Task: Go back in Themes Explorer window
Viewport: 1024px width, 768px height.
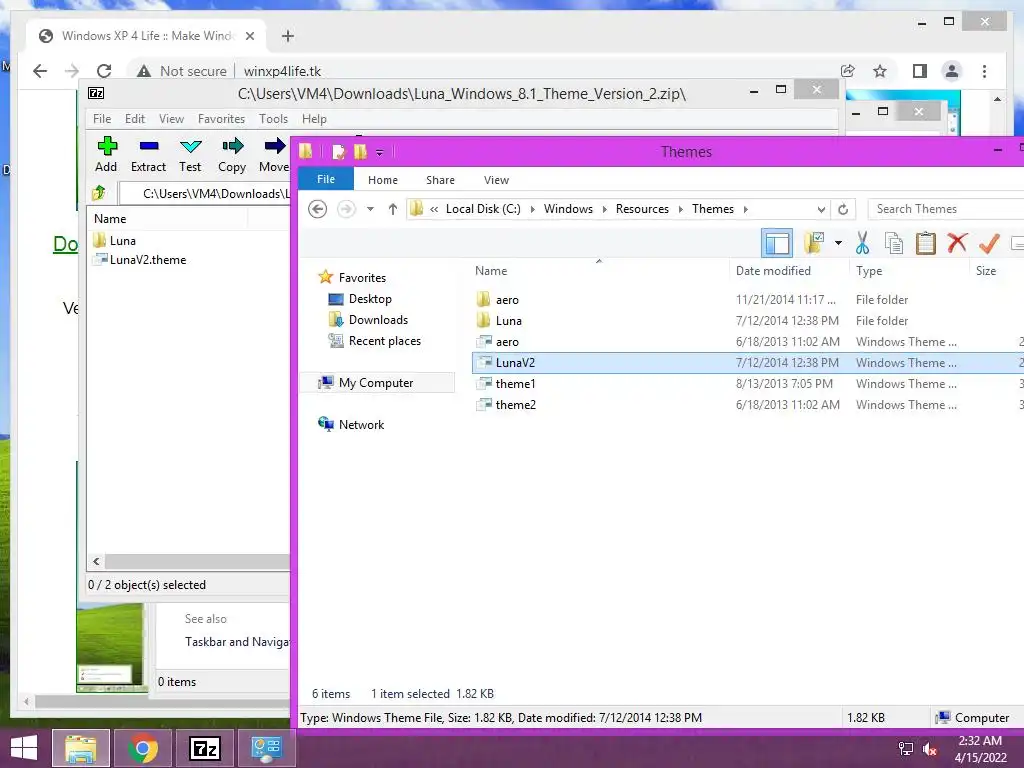Action: click(x=317, y=209)
